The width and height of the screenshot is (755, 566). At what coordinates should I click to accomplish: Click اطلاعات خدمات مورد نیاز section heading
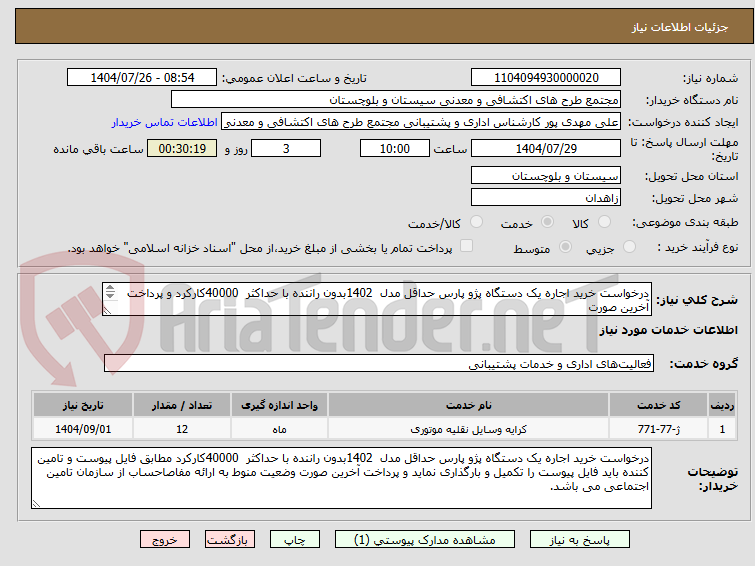tap(668, 330)
